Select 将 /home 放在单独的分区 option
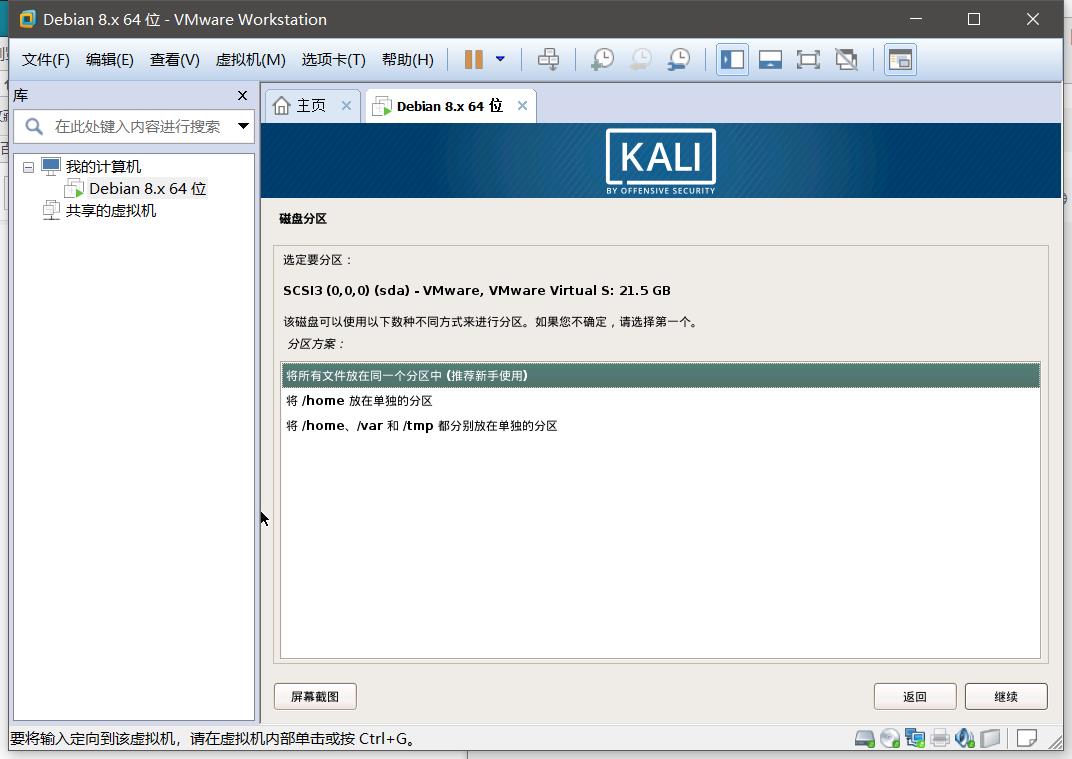 pyautogui.click(x=660, y=401)
